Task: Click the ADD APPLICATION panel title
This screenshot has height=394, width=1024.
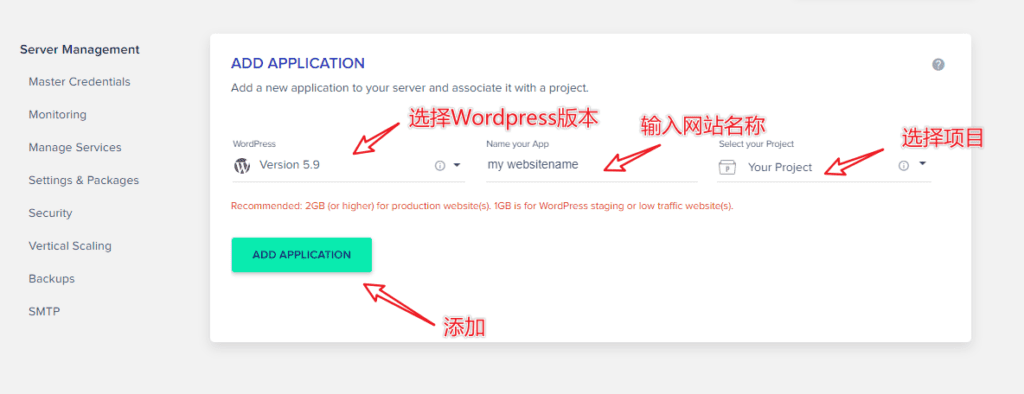Action: click(x=298, y=63)
